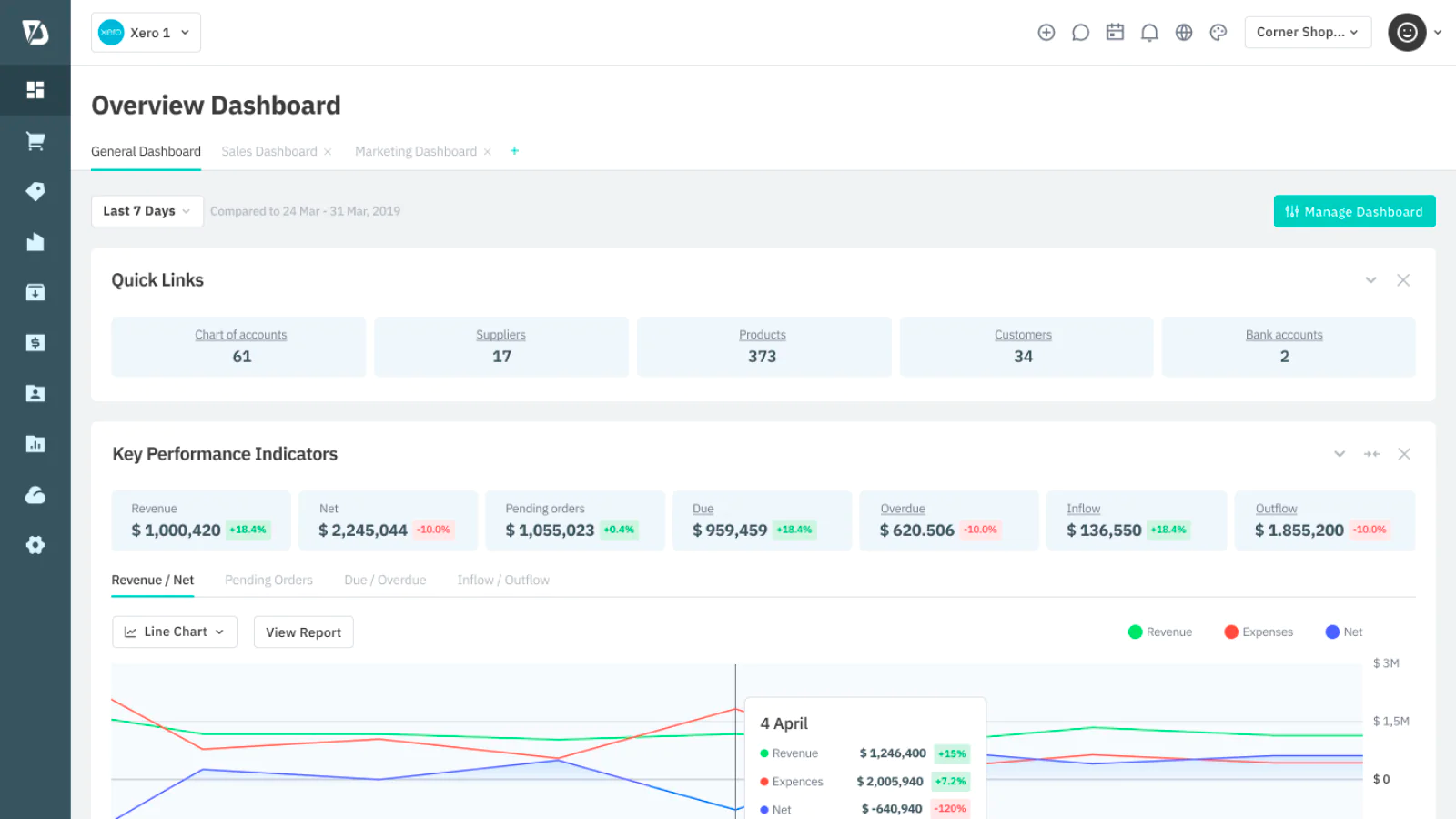Click the Manage Dashboard button
This screenshot has height=819, width=1456.
(1354, 211)
